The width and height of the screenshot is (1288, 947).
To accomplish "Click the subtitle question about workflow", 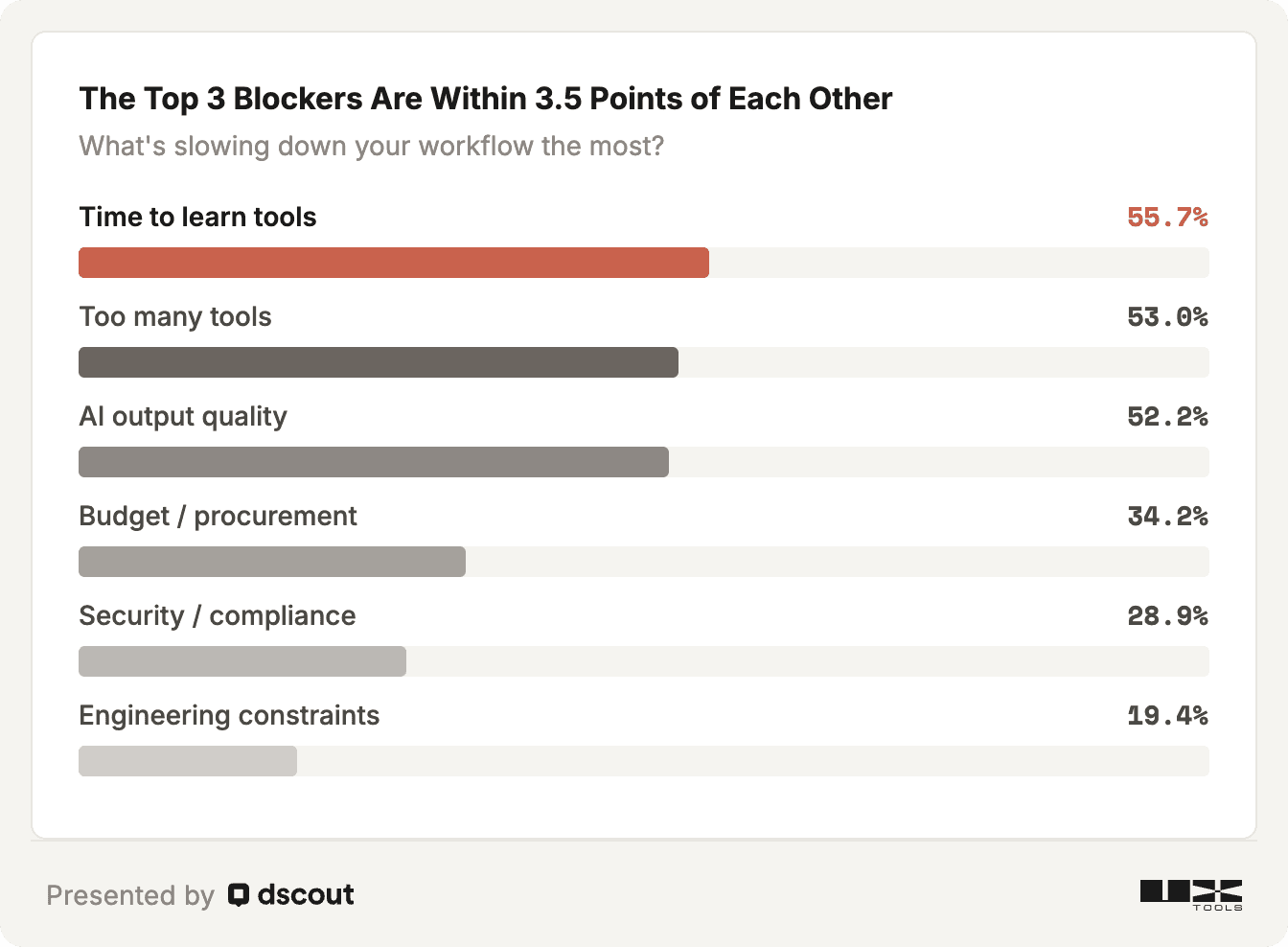I will tap(372, 146).
